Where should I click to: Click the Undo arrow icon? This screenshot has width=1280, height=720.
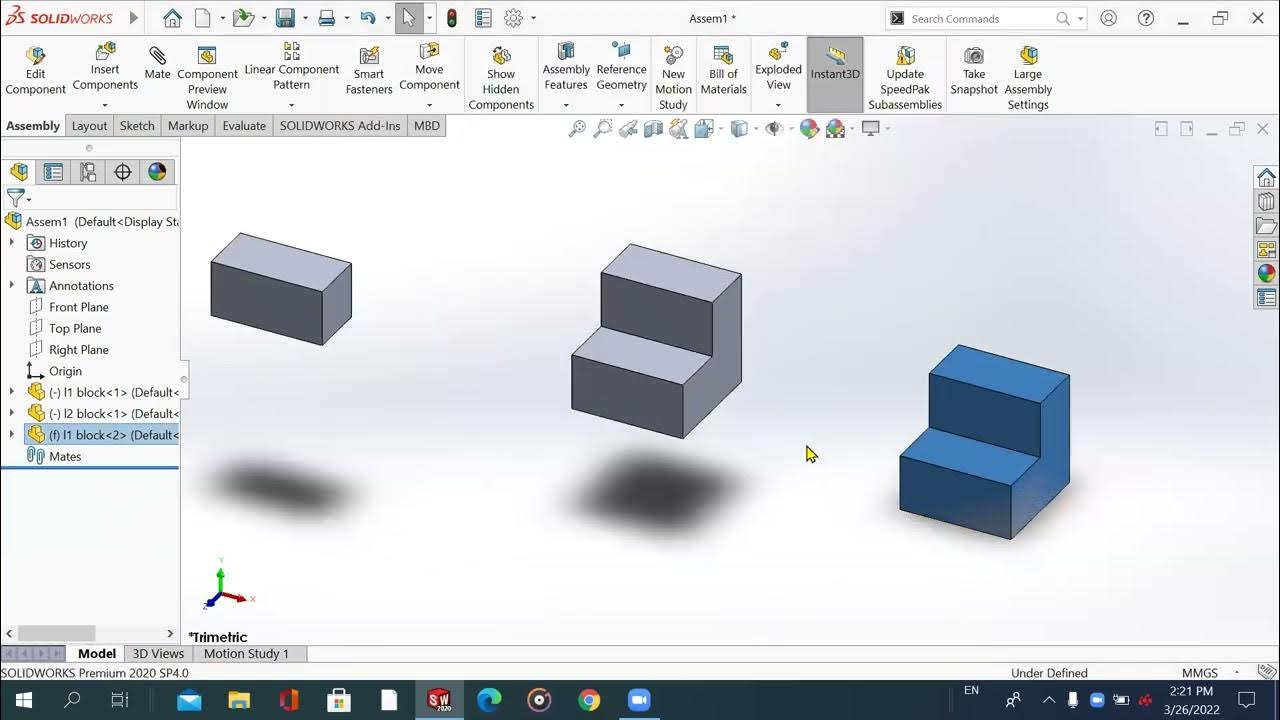click(368, 18)
